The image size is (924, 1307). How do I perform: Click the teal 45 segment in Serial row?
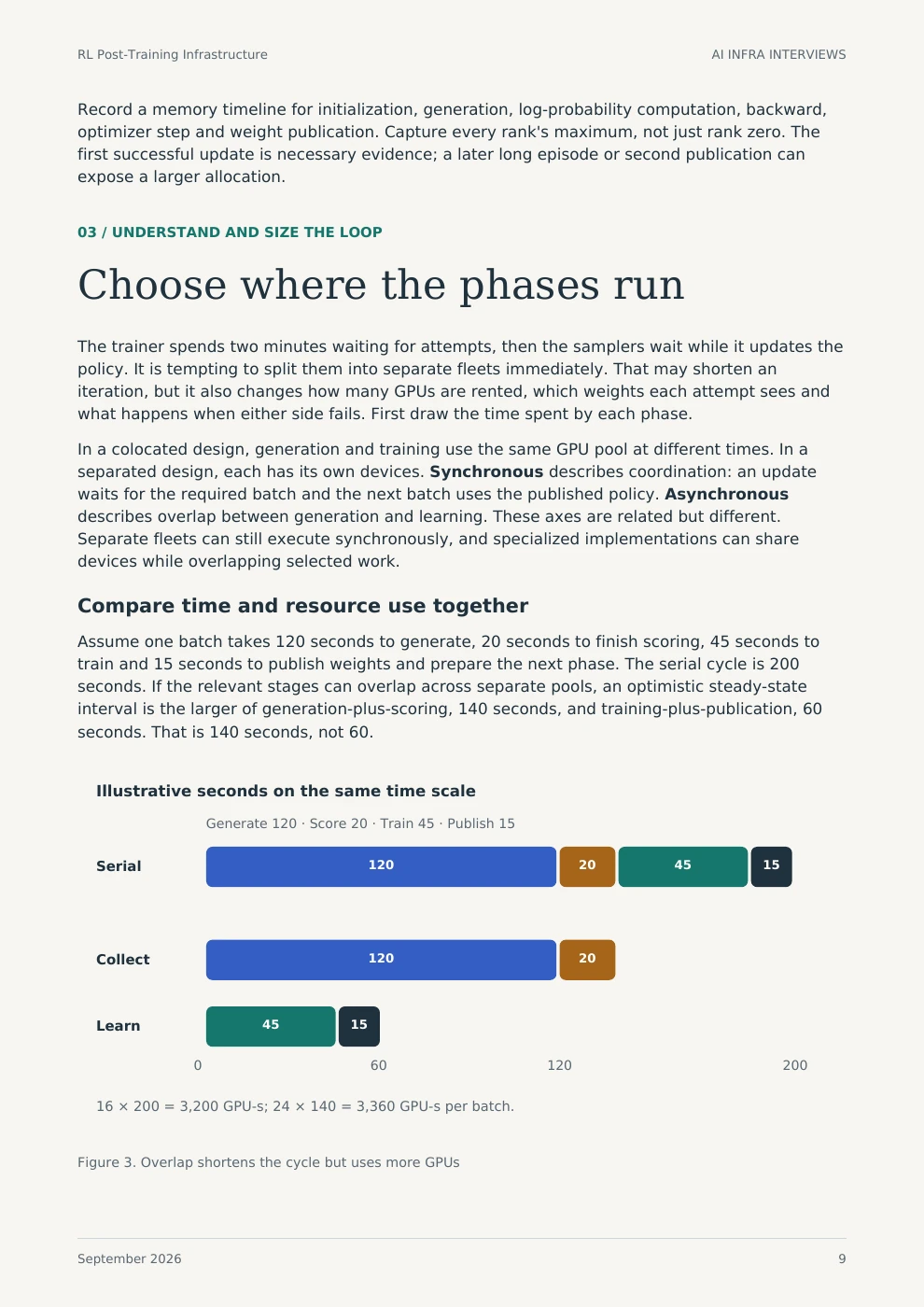pyautogui.click(x=683, y=866)
